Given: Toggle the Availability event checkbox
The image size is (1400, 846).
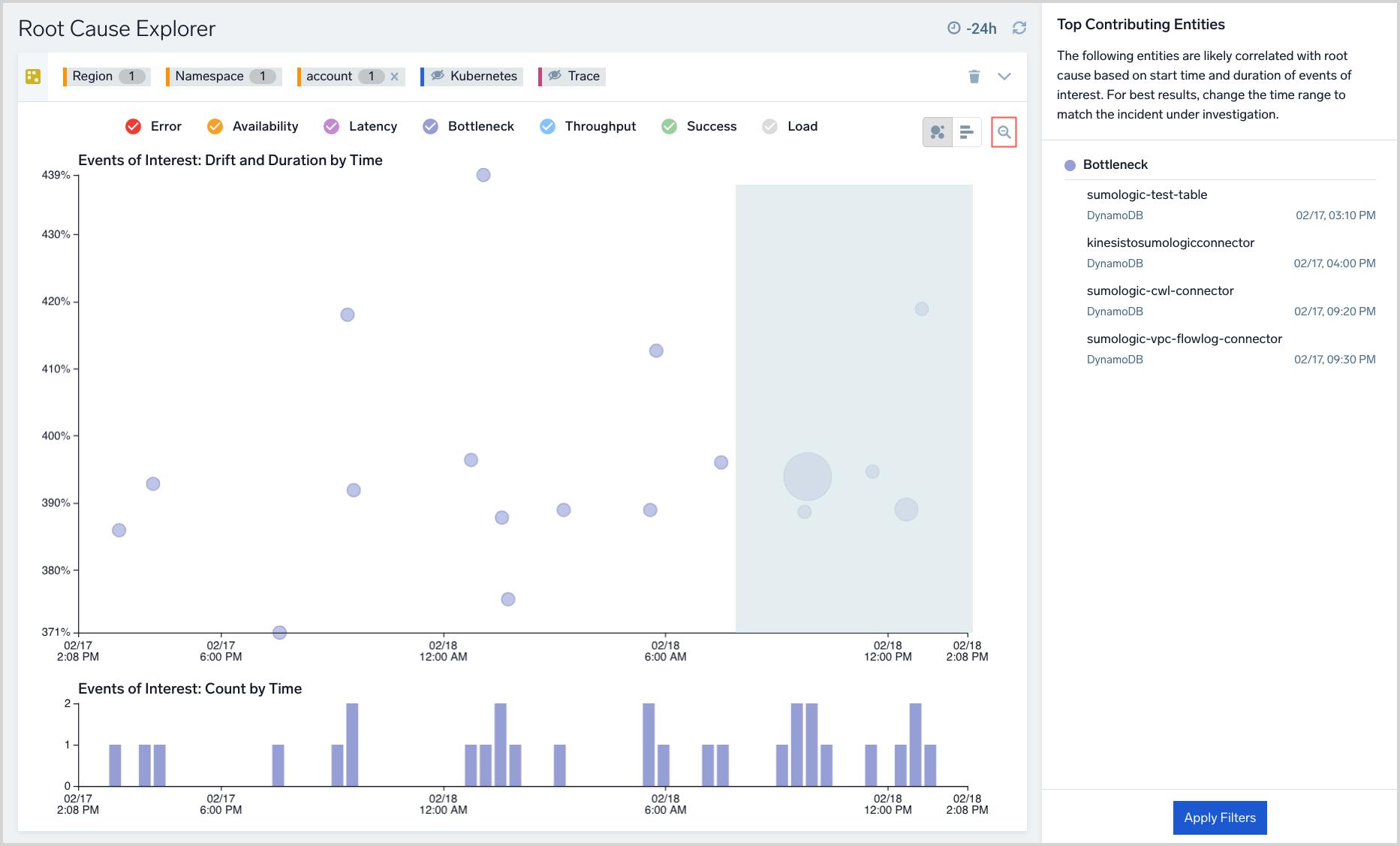Looking at the screenshot, I should click(215, 127).
